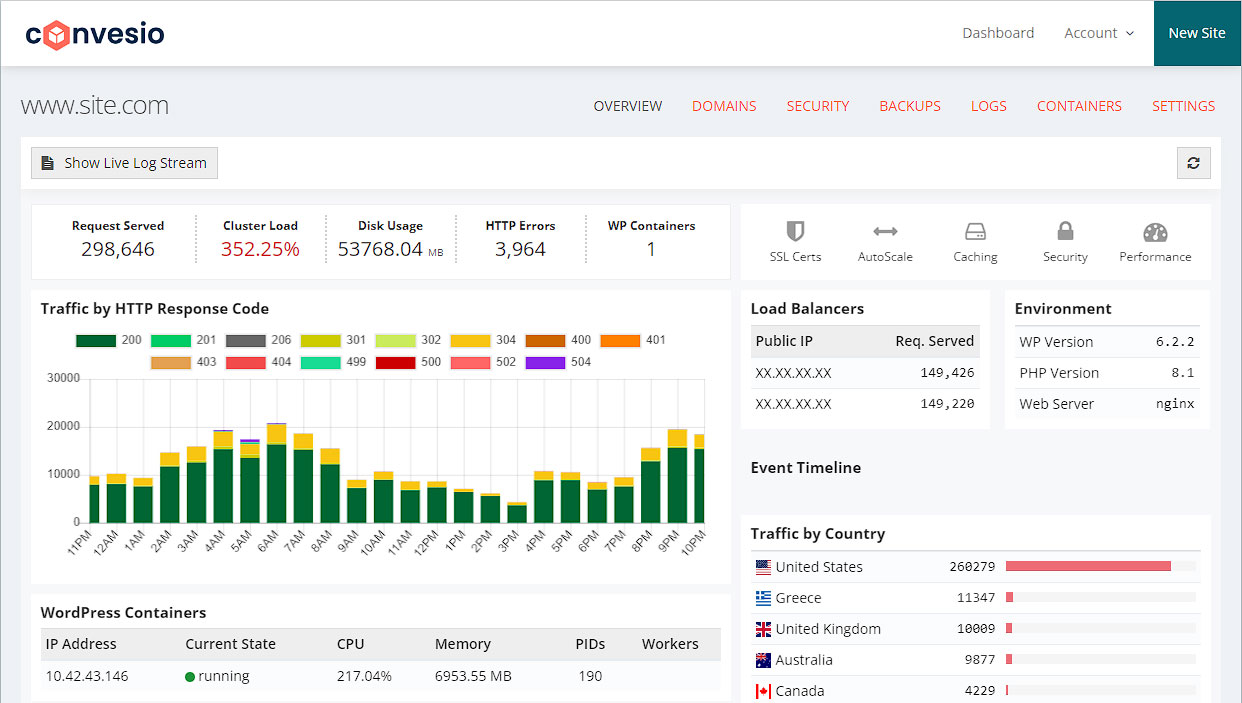
Task: Switch to the DOMAINS tab
Action: (x=724, y=106)
